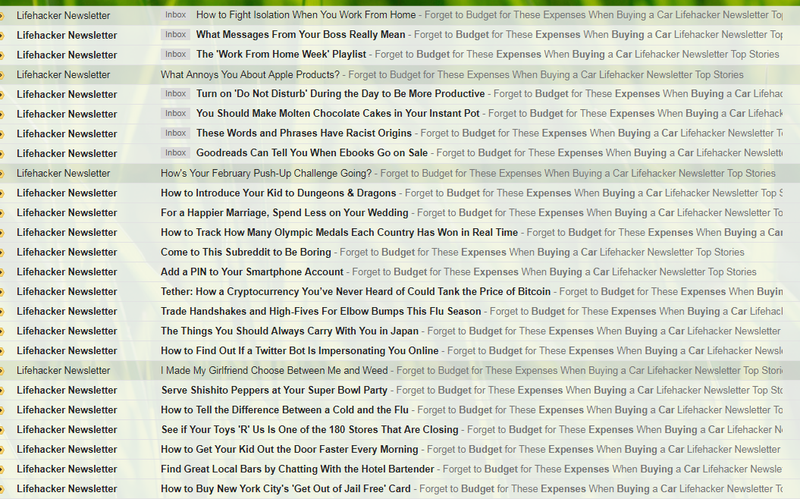Open 'Introduce Your Kid to Dungeons & Dragons' email
Image resolution: width=800 pixels, height=499 pixels.
click(278, 193)
